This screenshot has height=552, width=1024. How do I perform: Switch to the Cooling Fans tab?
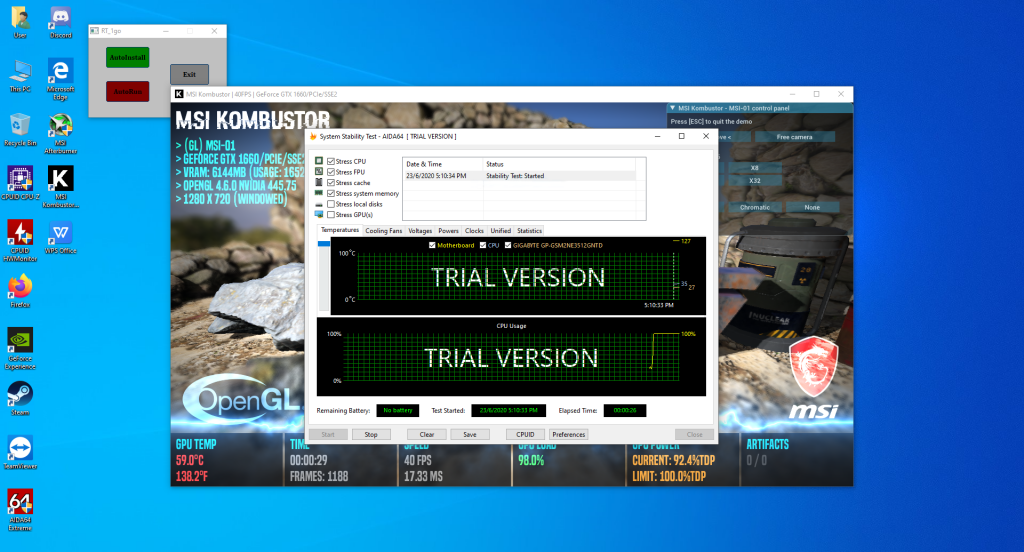tap(383, 231)
